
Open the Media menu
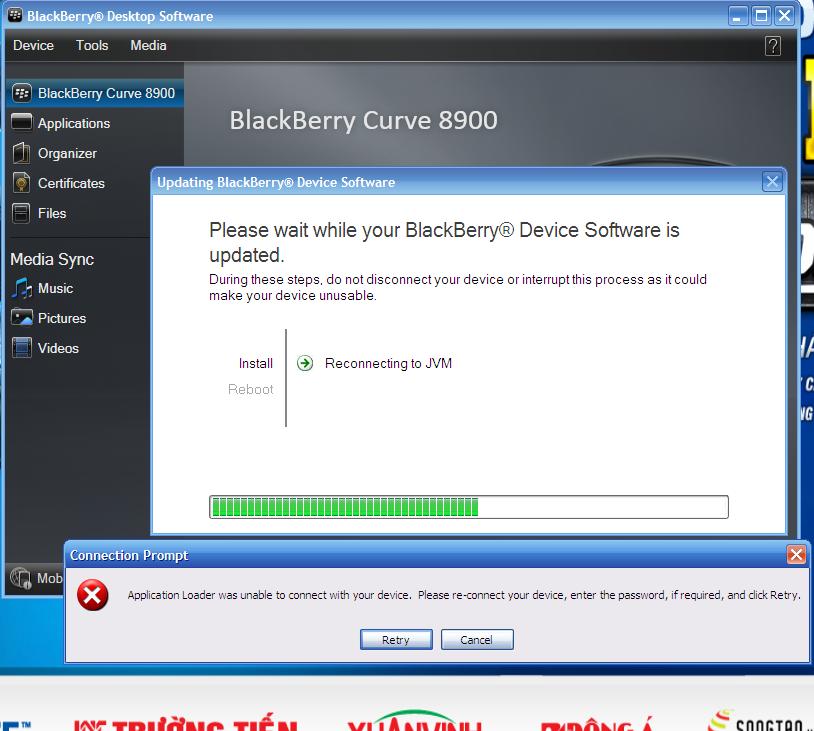pyautogui.click(x=148, y=45)
